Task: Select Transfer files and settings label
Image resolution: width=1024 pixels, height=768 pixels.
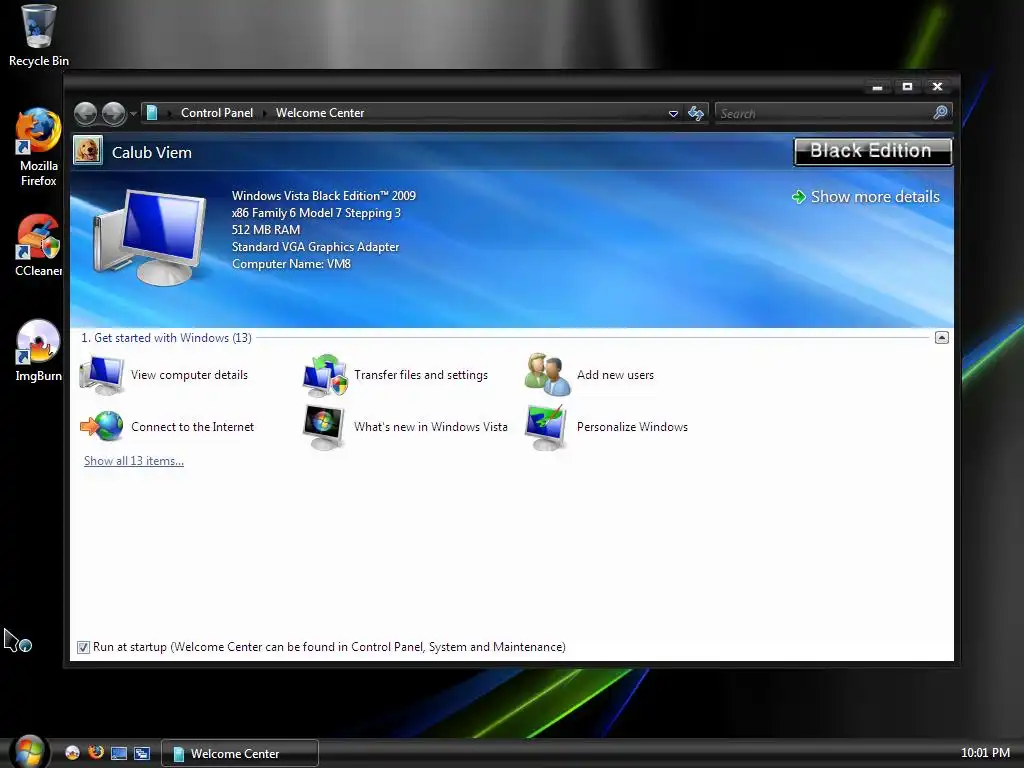Action: 421,375
